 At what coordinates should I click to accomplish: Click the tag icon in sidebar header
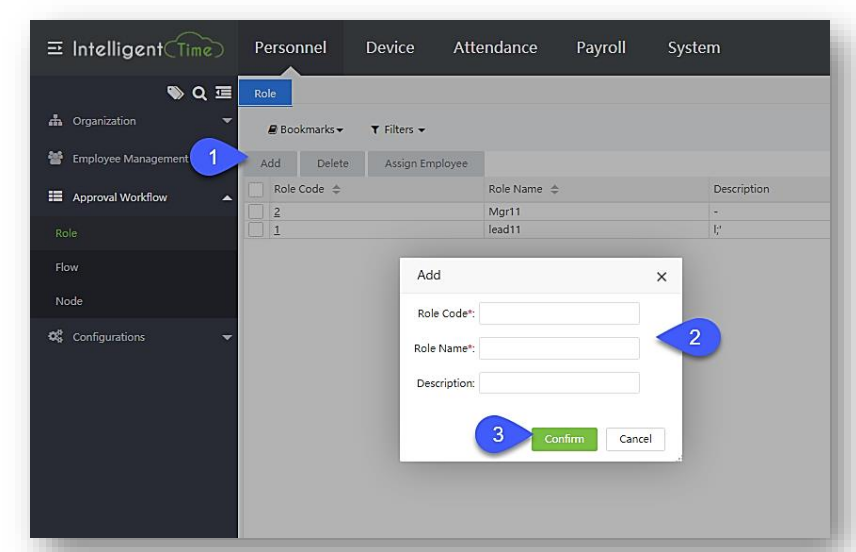[175, 93]
